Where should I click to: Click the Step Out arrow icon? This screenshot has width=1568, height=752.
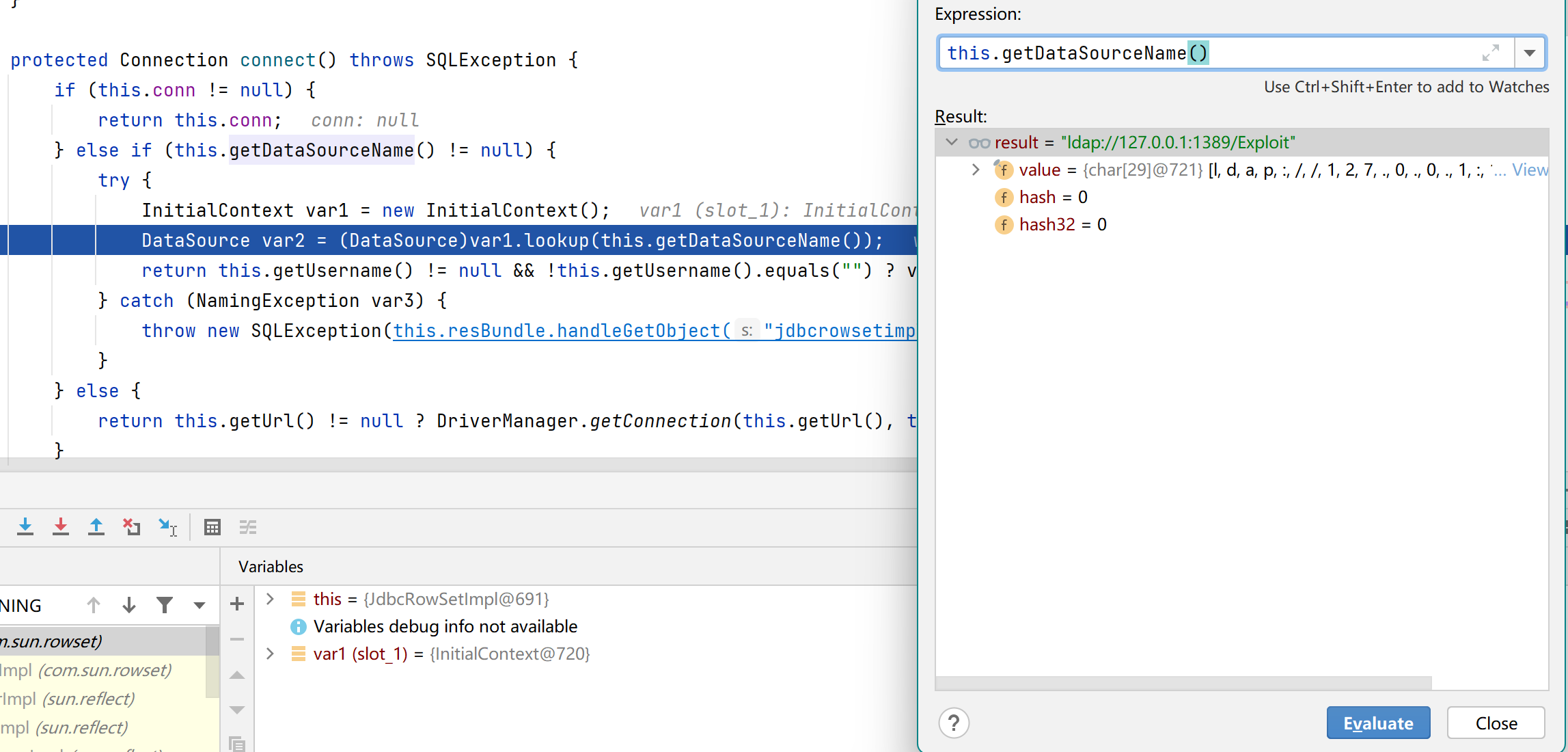(96, 527)
